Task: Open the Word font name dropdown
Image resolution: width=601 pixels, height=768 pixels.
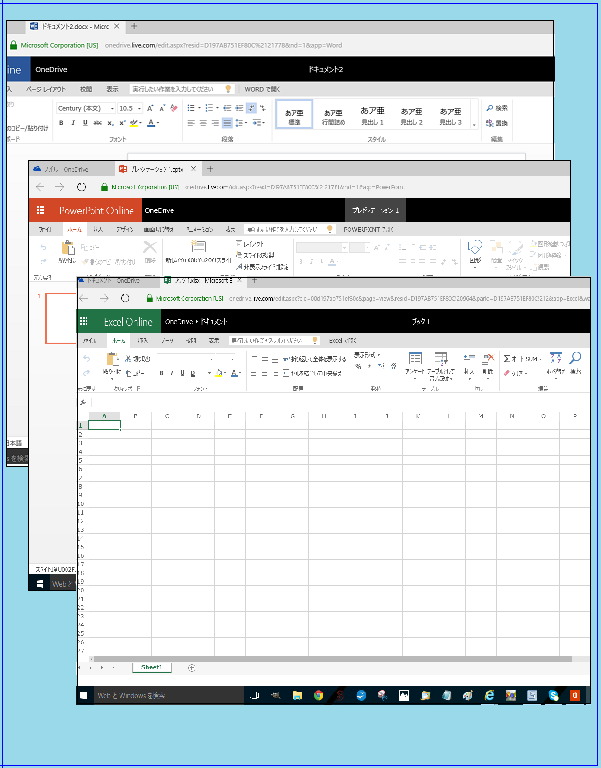Action: coord(112,108)
